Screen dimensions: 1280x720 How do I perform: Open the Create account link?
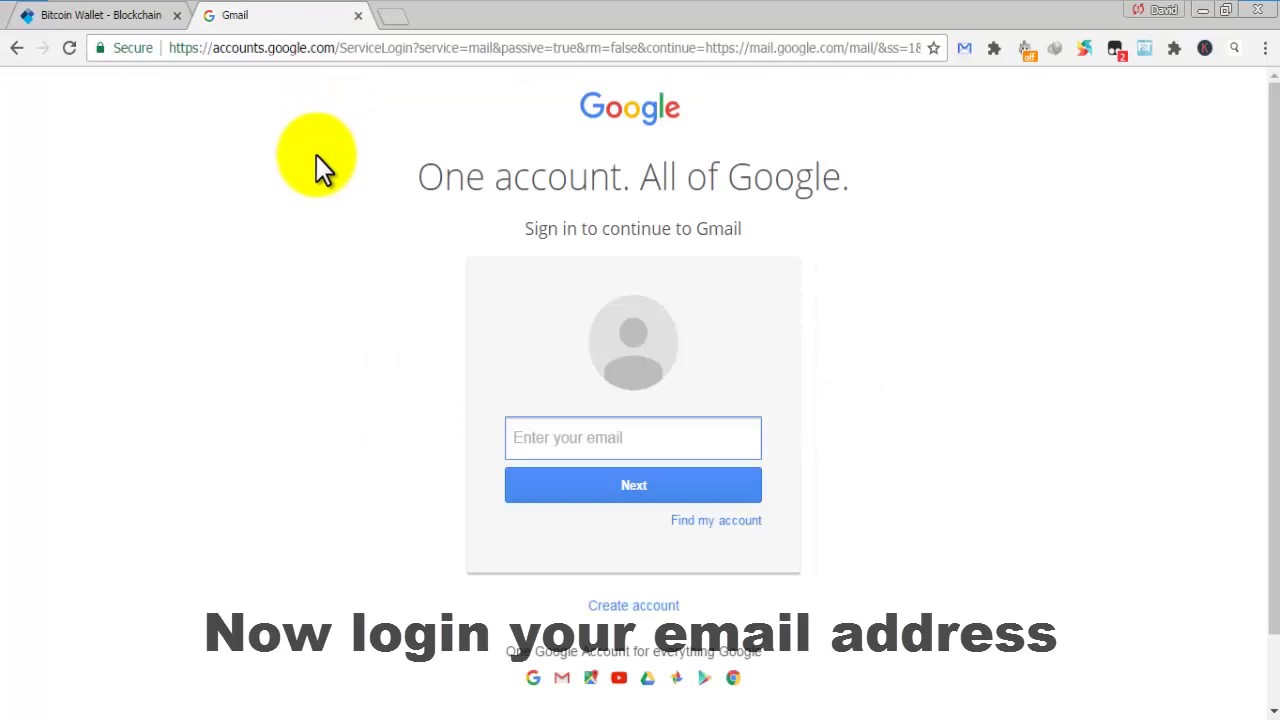coord(634,605)
